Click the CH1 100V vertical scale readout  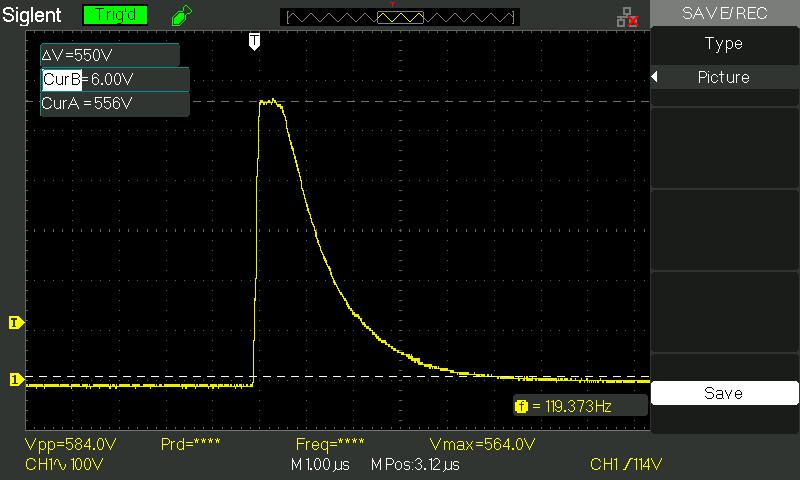[64, 465]
